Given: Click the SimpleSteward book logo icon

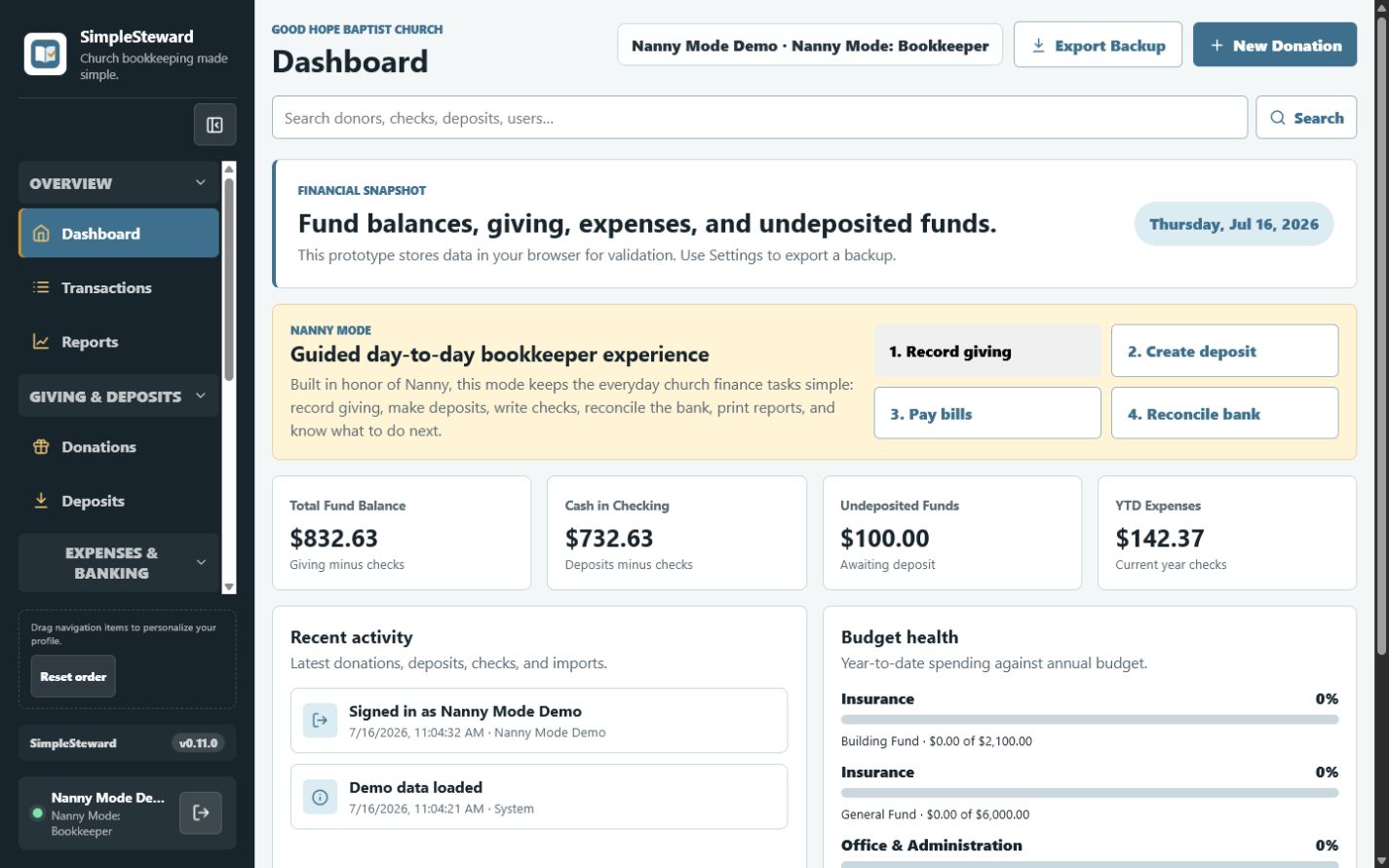Looking at the screenshot, I should 45,54.
